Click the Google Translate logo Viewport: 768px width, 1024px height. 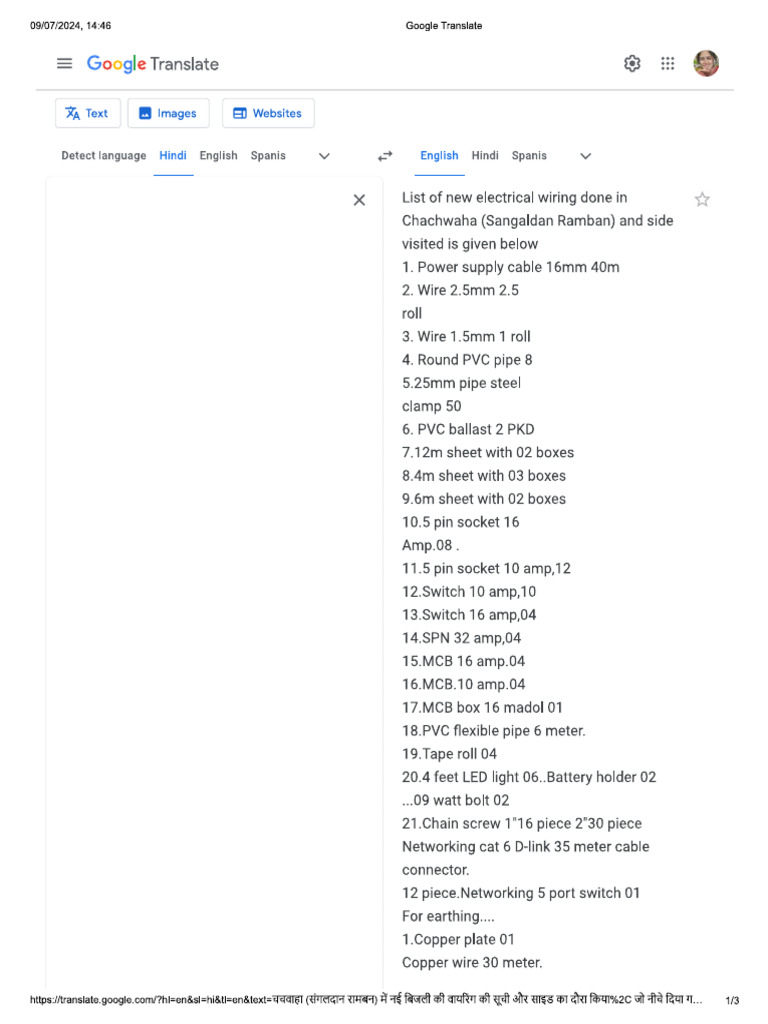point(152,64)
